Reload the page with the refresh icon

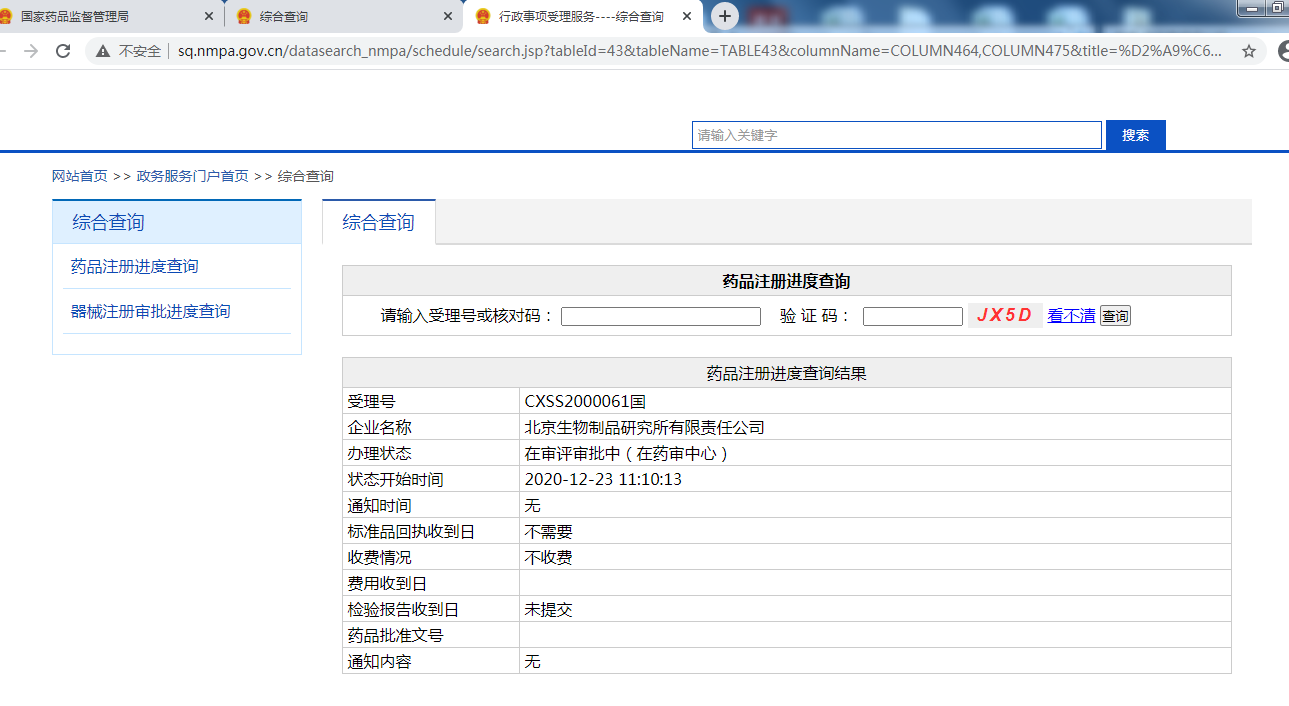[63, 51]
